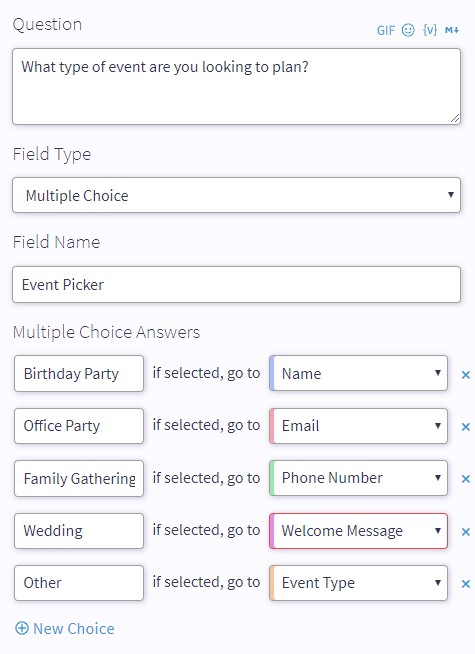
Task: Open the Event Type destination dropdown
Action: tap(359, 583)
